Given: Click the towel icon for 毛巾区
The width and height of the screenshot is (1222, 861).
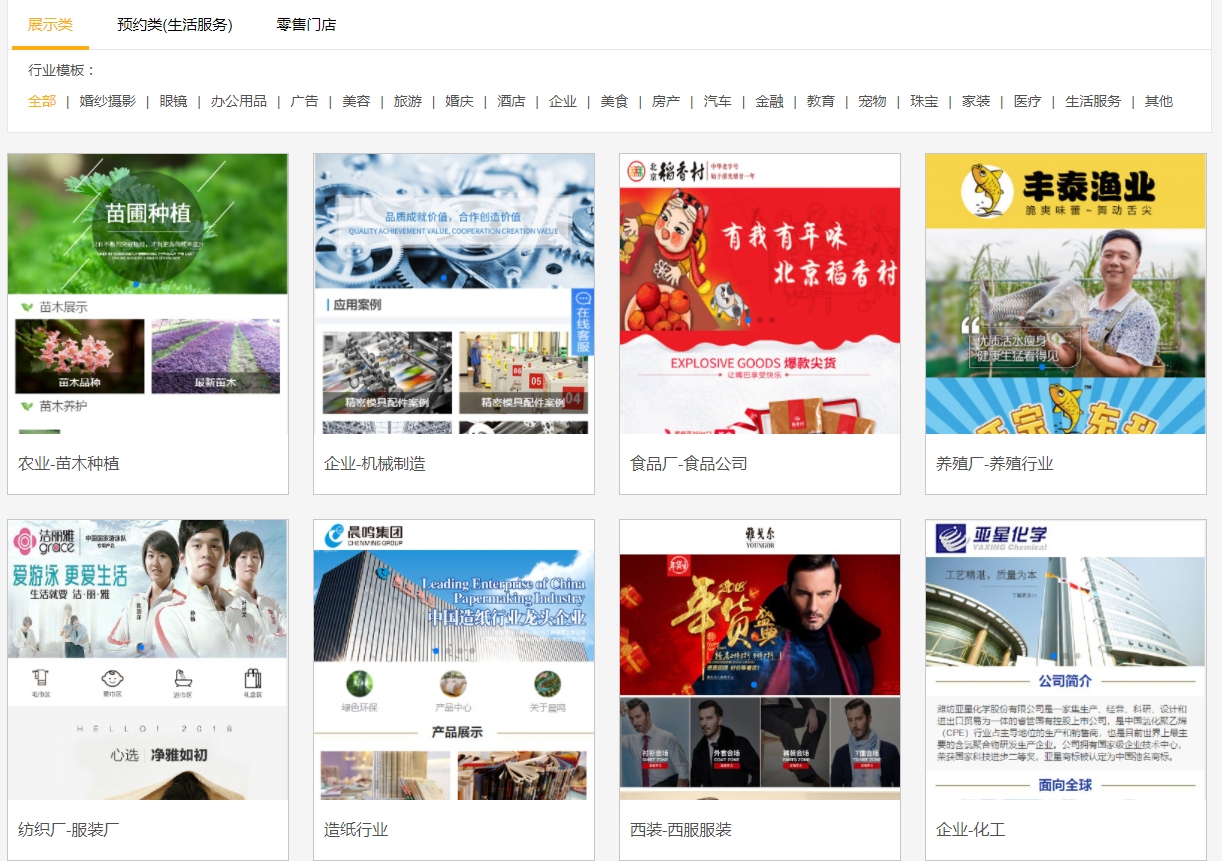Looking at the screenshot, I should click(x=42, y=677).
